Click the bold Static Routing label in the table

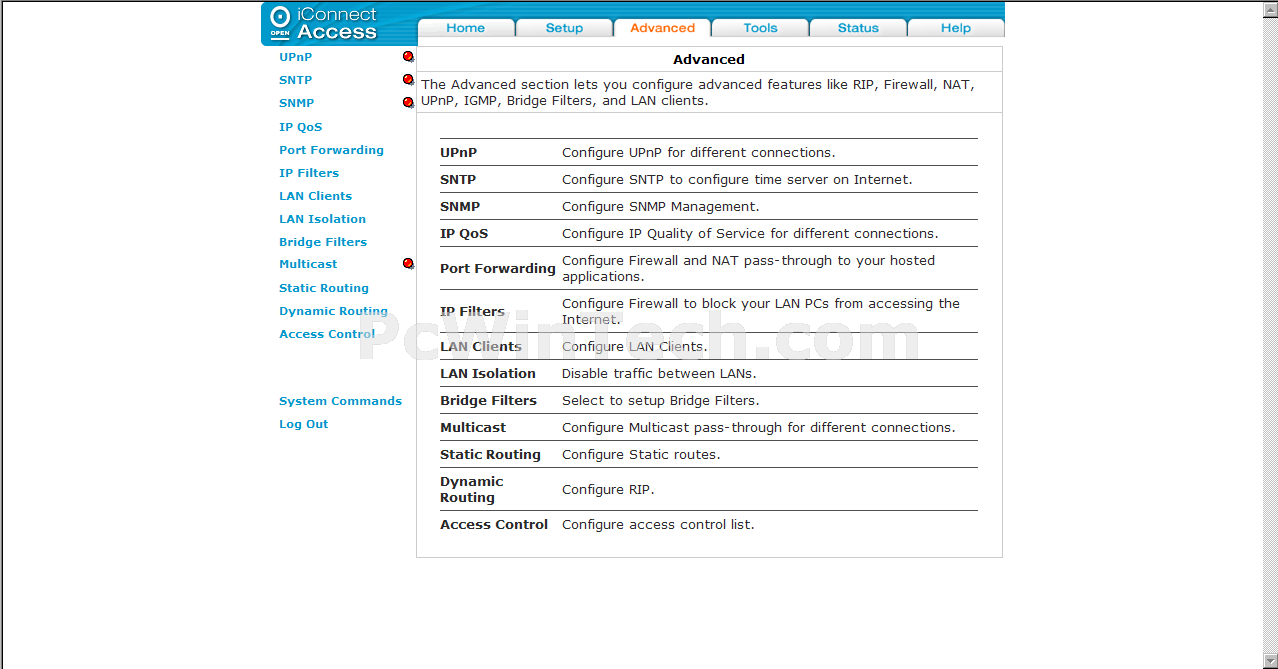tap(491, 455)
